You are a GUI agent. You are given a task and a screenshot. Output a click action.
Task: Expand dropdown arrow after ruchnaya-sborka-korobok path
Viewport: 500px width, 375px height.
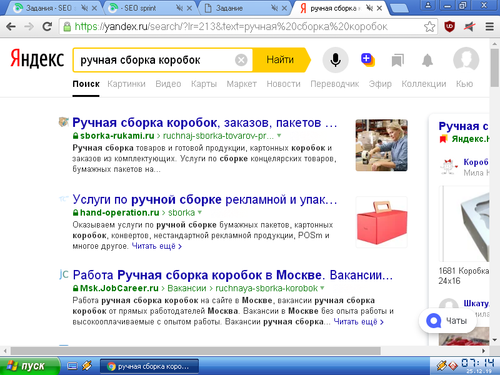click(x=322, y=287)
